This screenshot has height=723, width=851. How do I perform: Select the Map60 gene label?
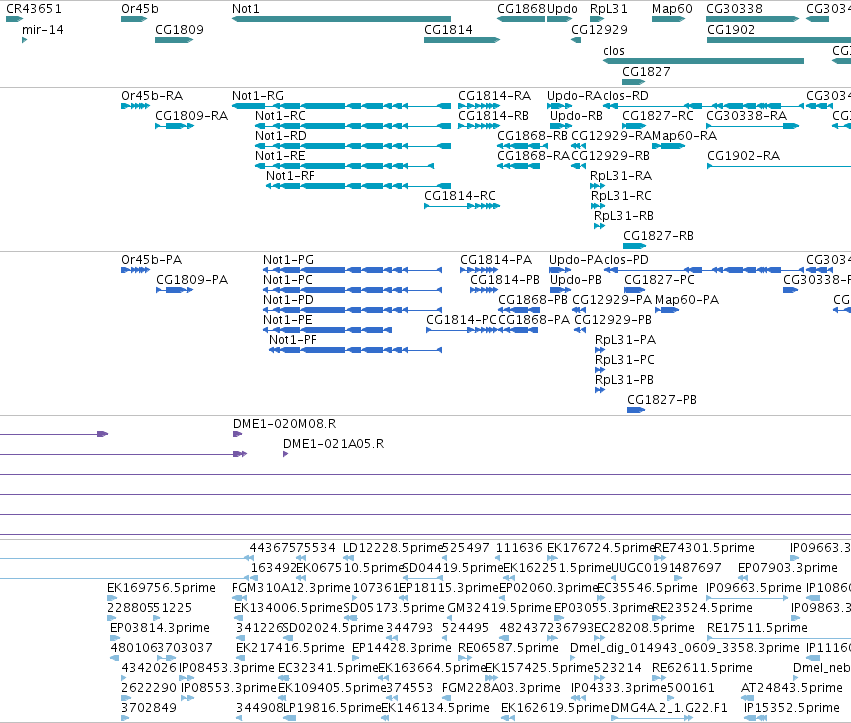point(672,9)
